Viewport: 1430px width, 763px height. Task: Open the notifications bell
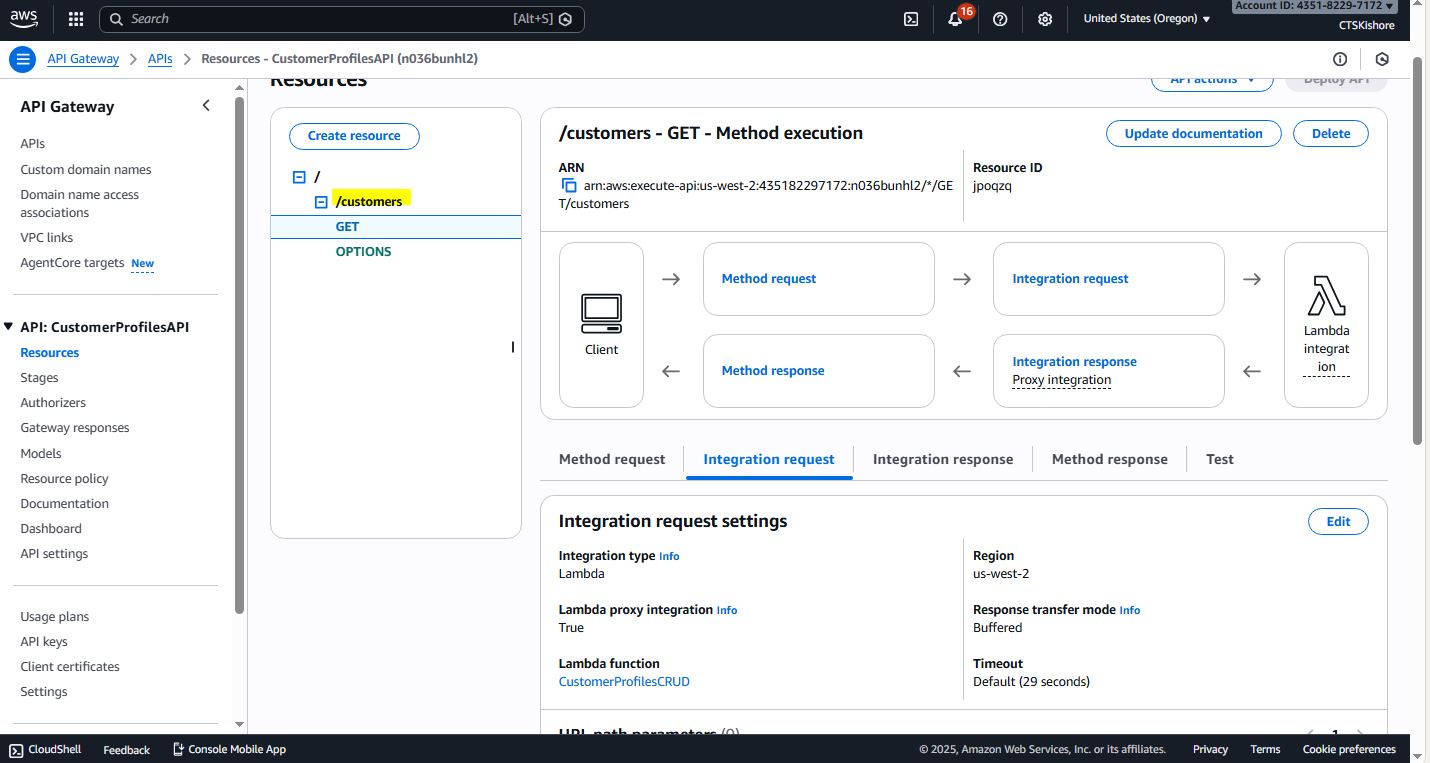coord(955,19)
